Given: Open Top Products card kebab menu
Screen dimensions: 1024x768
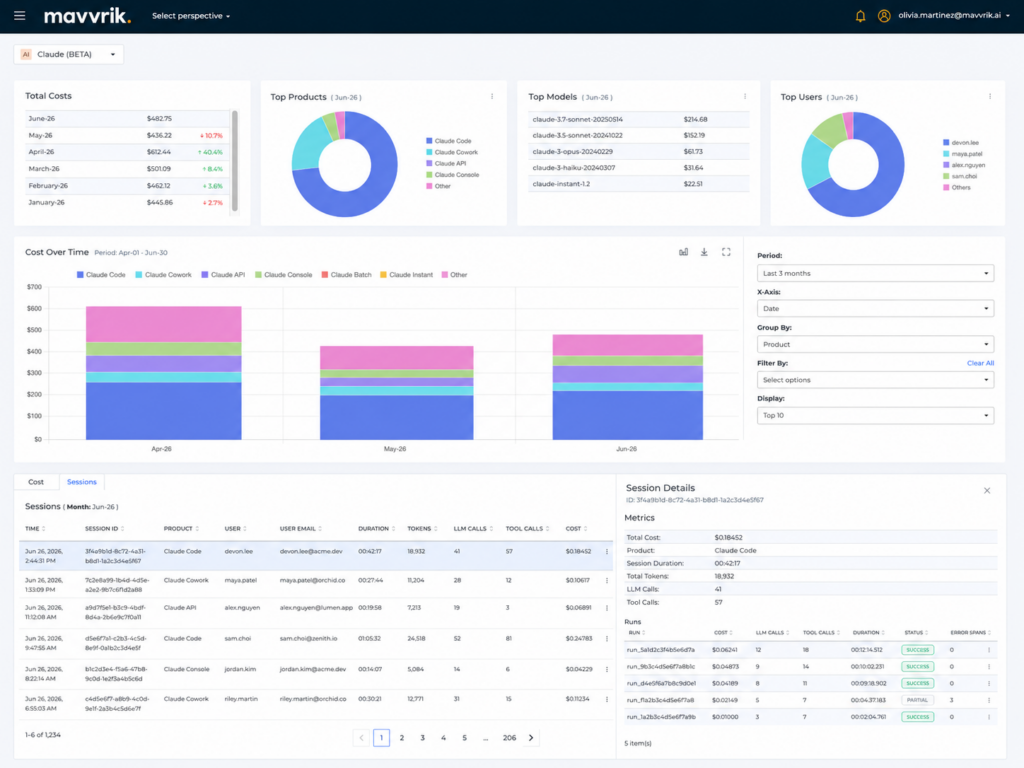Looking at the screenshot, I should tap(492, 97).
